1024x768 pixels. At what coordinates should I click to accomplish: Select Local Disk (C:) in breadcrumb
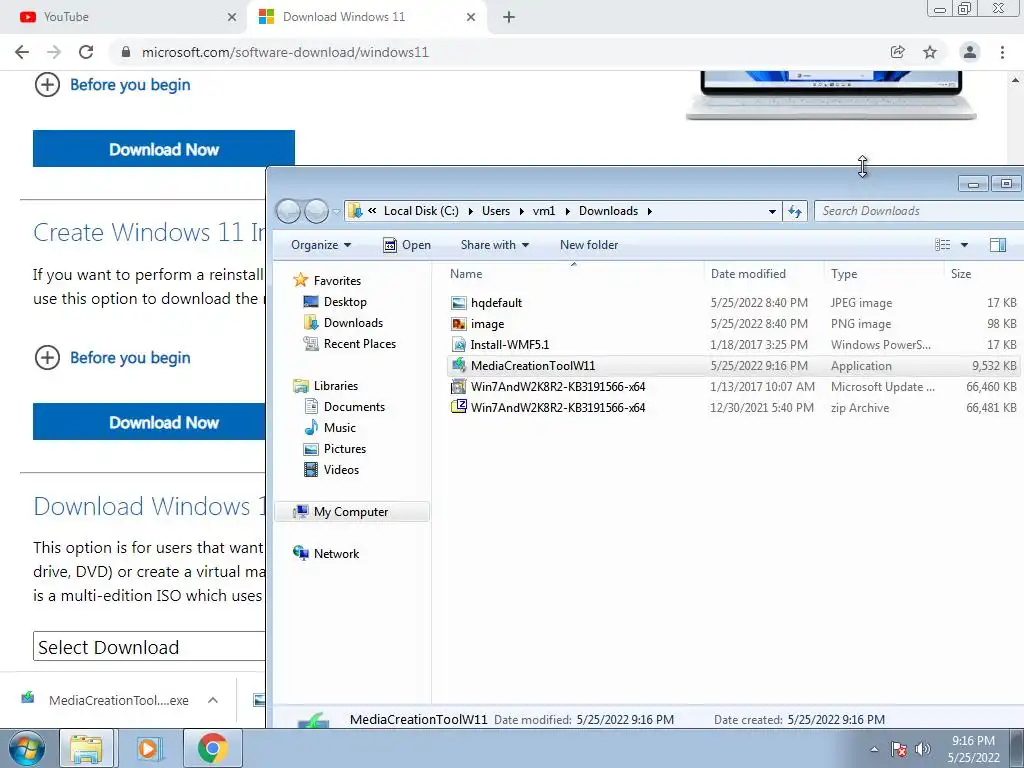[x=421, y=211]
